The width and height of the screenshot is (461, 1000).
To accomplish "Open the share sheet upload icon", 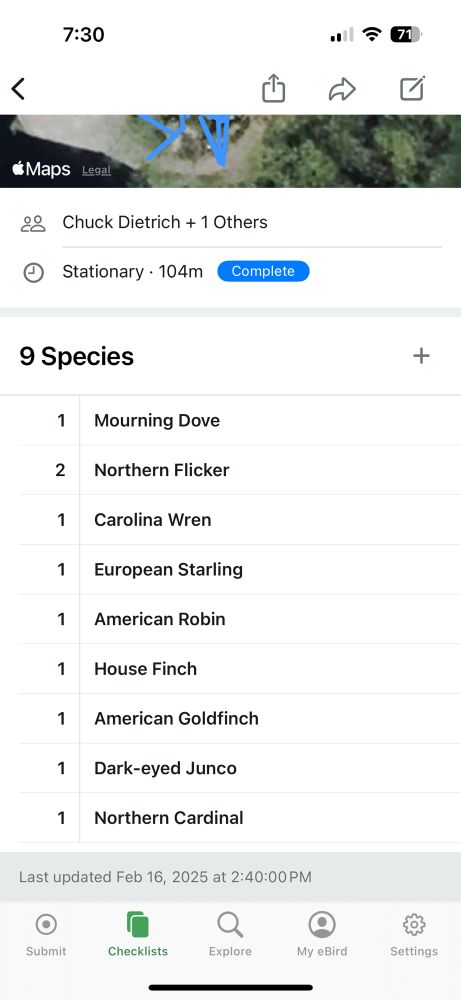I will (x=274, y=88).
